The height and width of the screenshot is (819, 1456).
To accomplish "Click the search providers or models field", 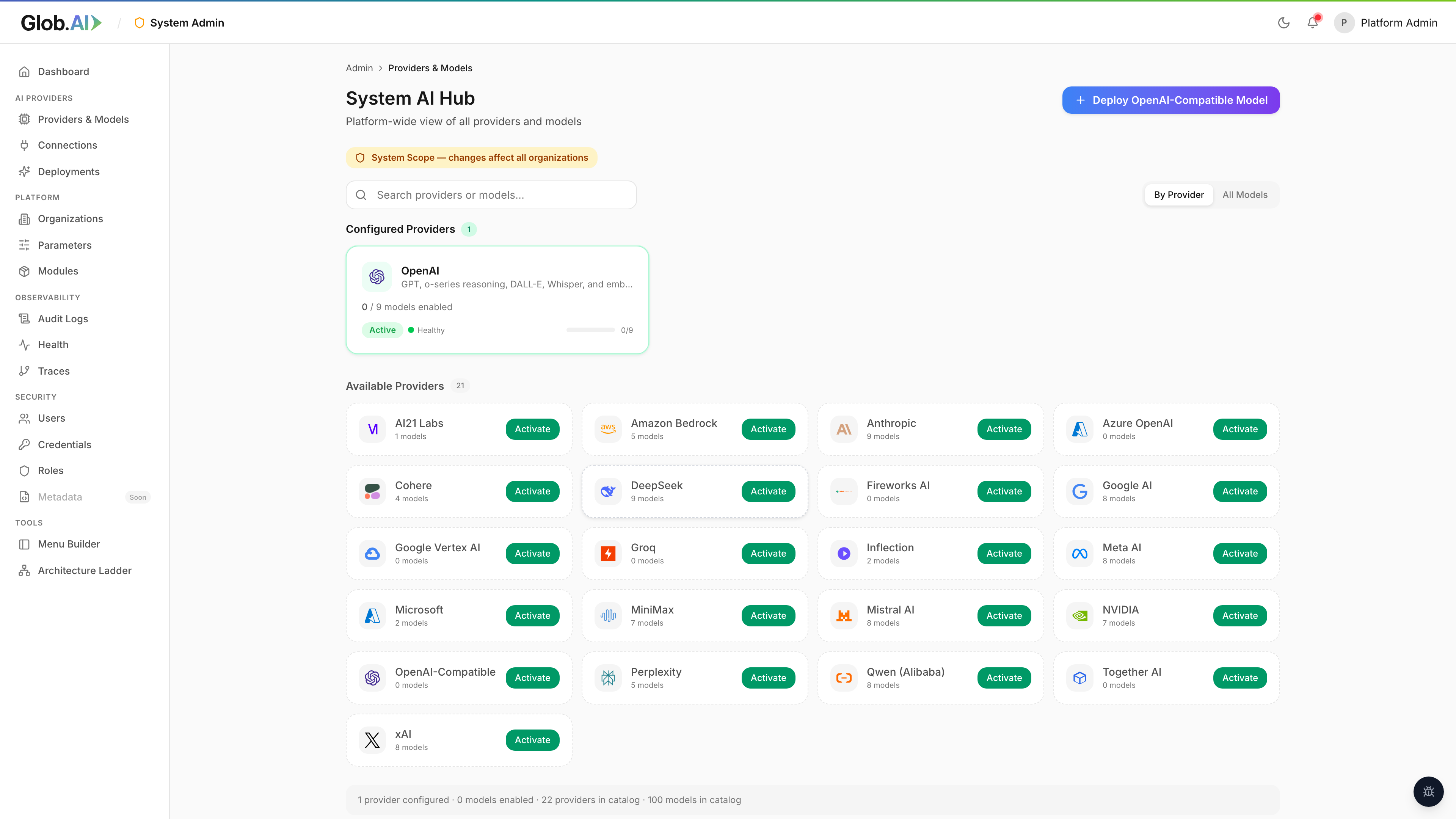I will point(491,195).
